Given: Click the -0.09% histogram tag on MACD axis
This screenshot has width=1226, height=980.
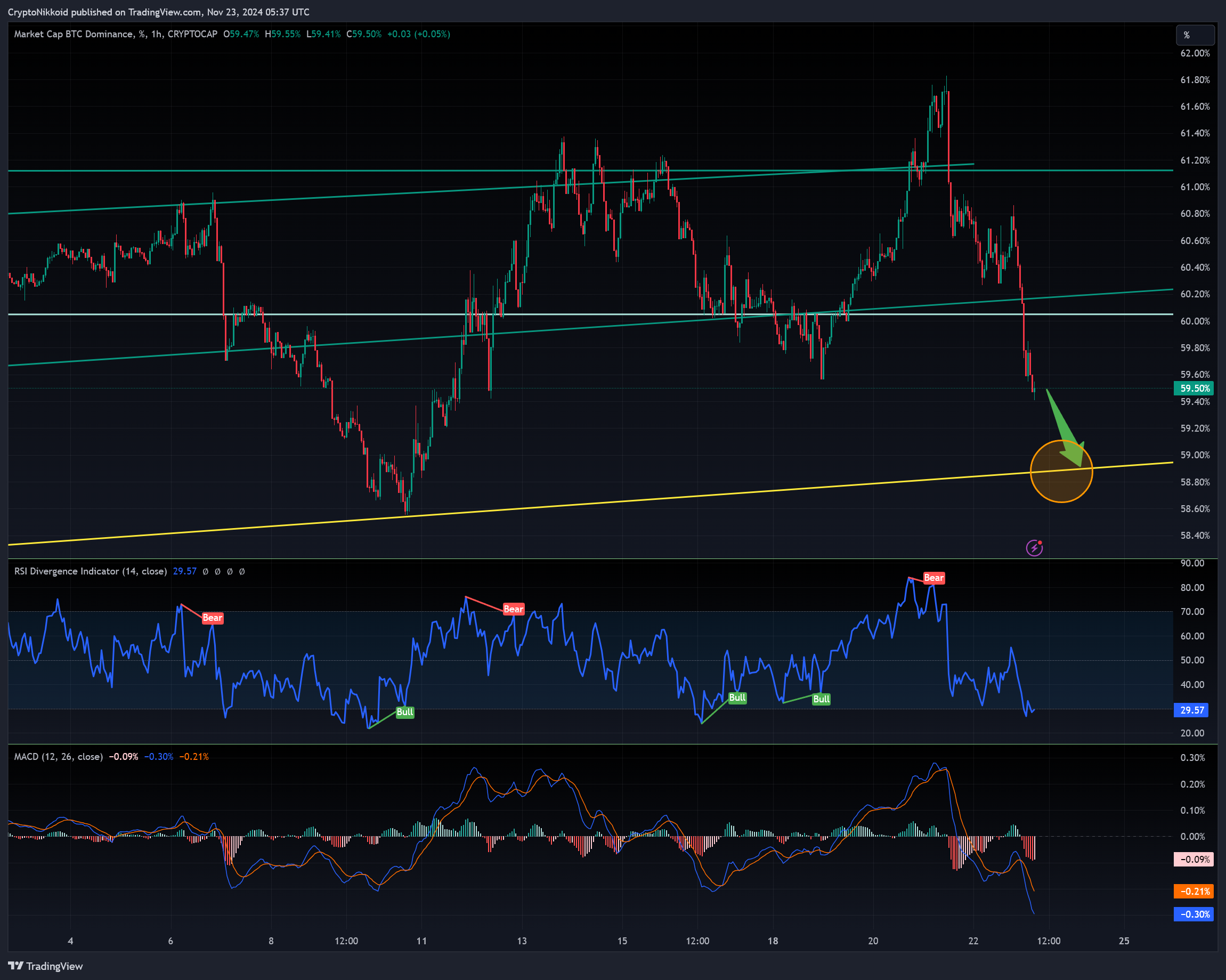Looking at the screenshot, I should [1194, 860].
